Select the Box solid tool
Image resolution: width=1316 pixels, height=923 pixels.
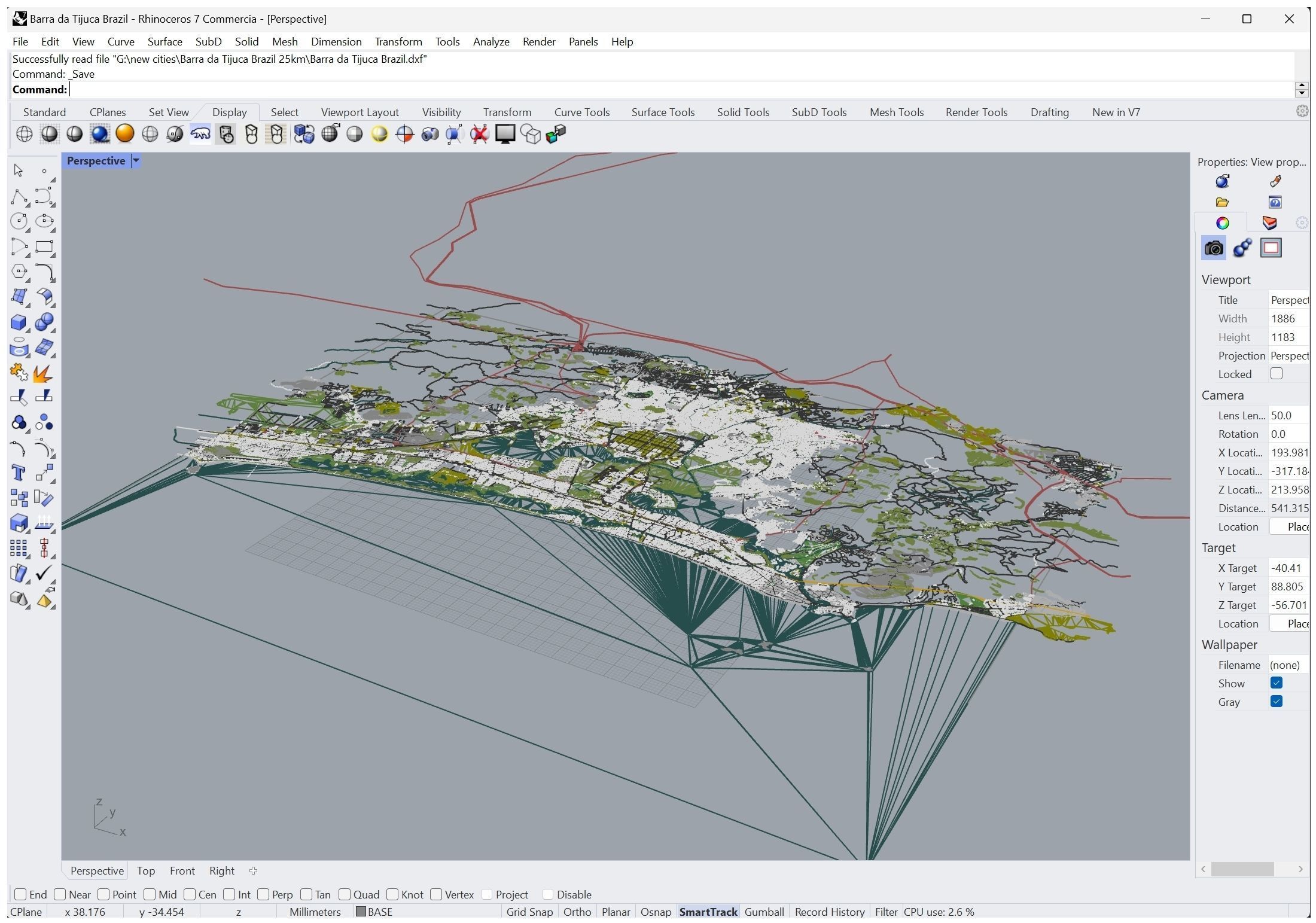coord(19,322)
